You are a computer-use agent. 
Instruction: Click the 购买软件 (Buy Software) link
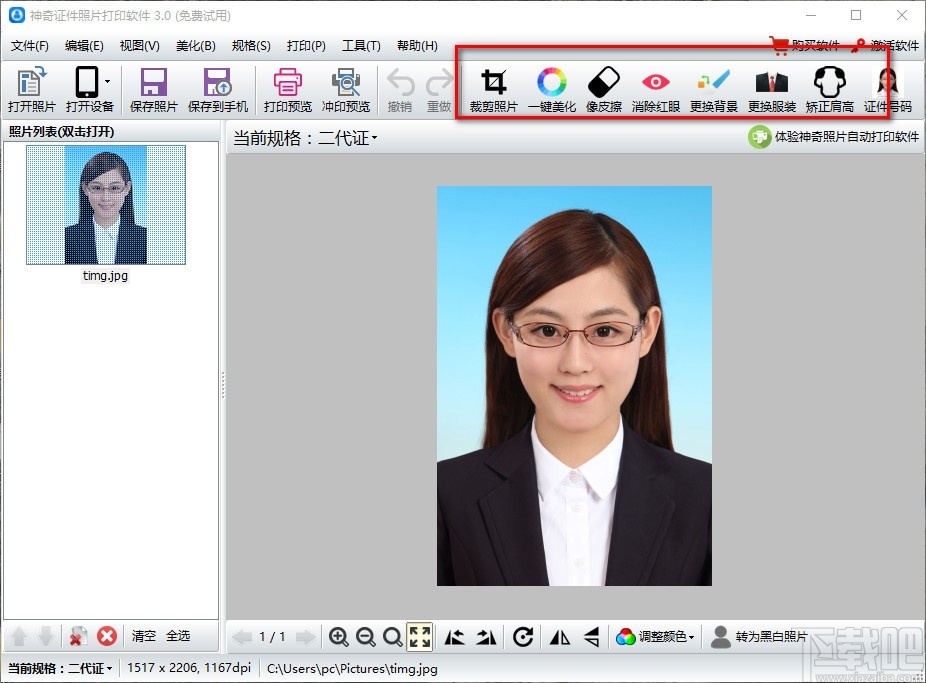coord(805,46)
